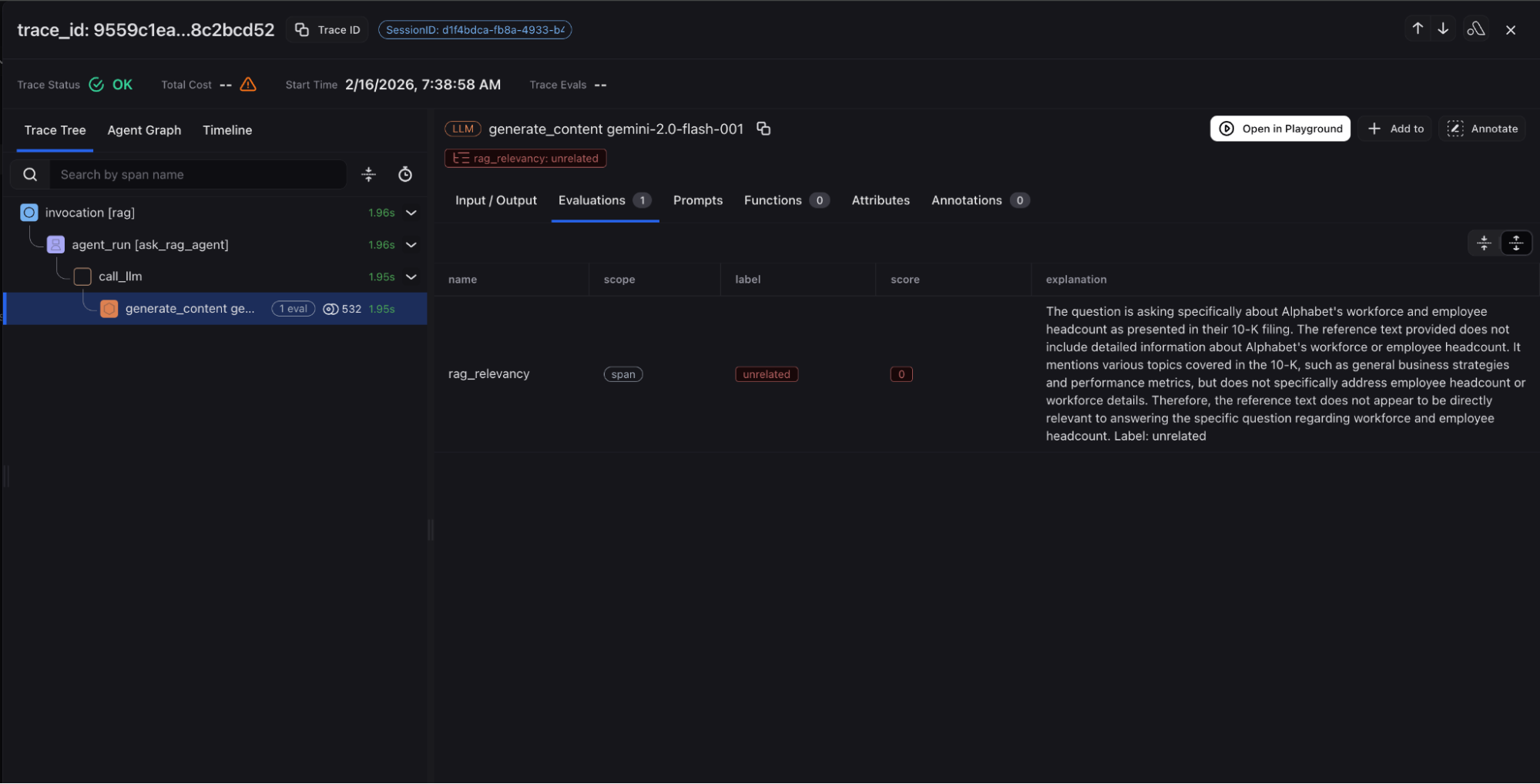Collapse the invocation [rag] span
The width and height of the screenshot is (1540, 784).
(411, 213)
